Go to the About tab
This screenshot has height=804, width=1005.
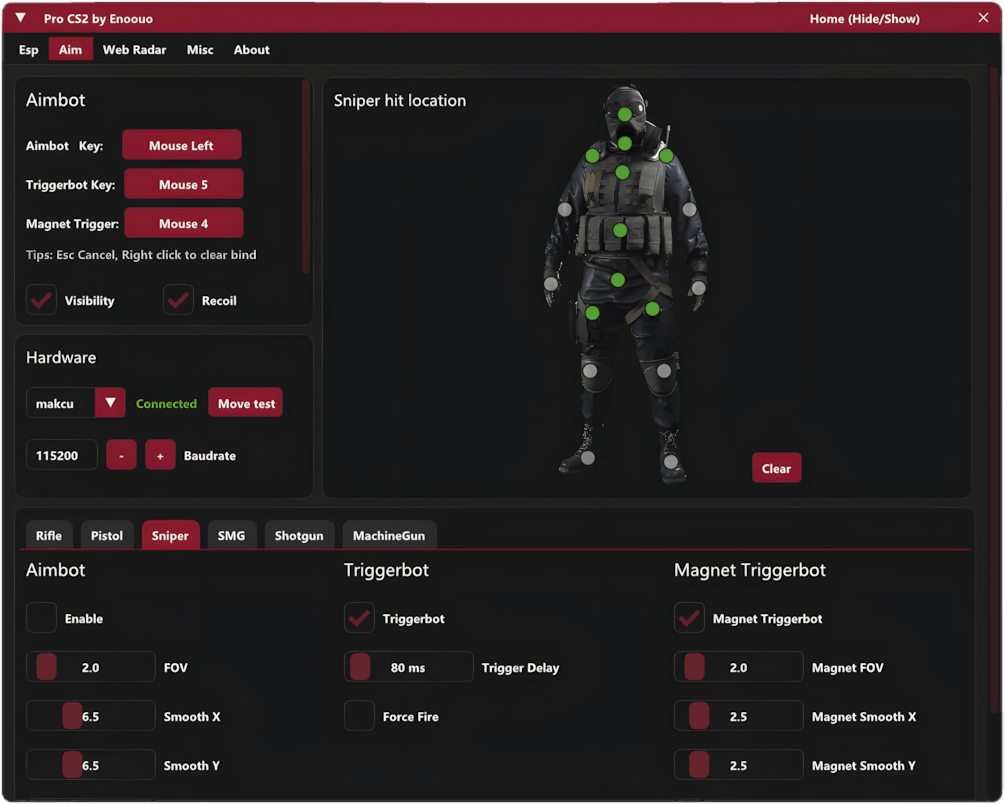coord(251,49)
